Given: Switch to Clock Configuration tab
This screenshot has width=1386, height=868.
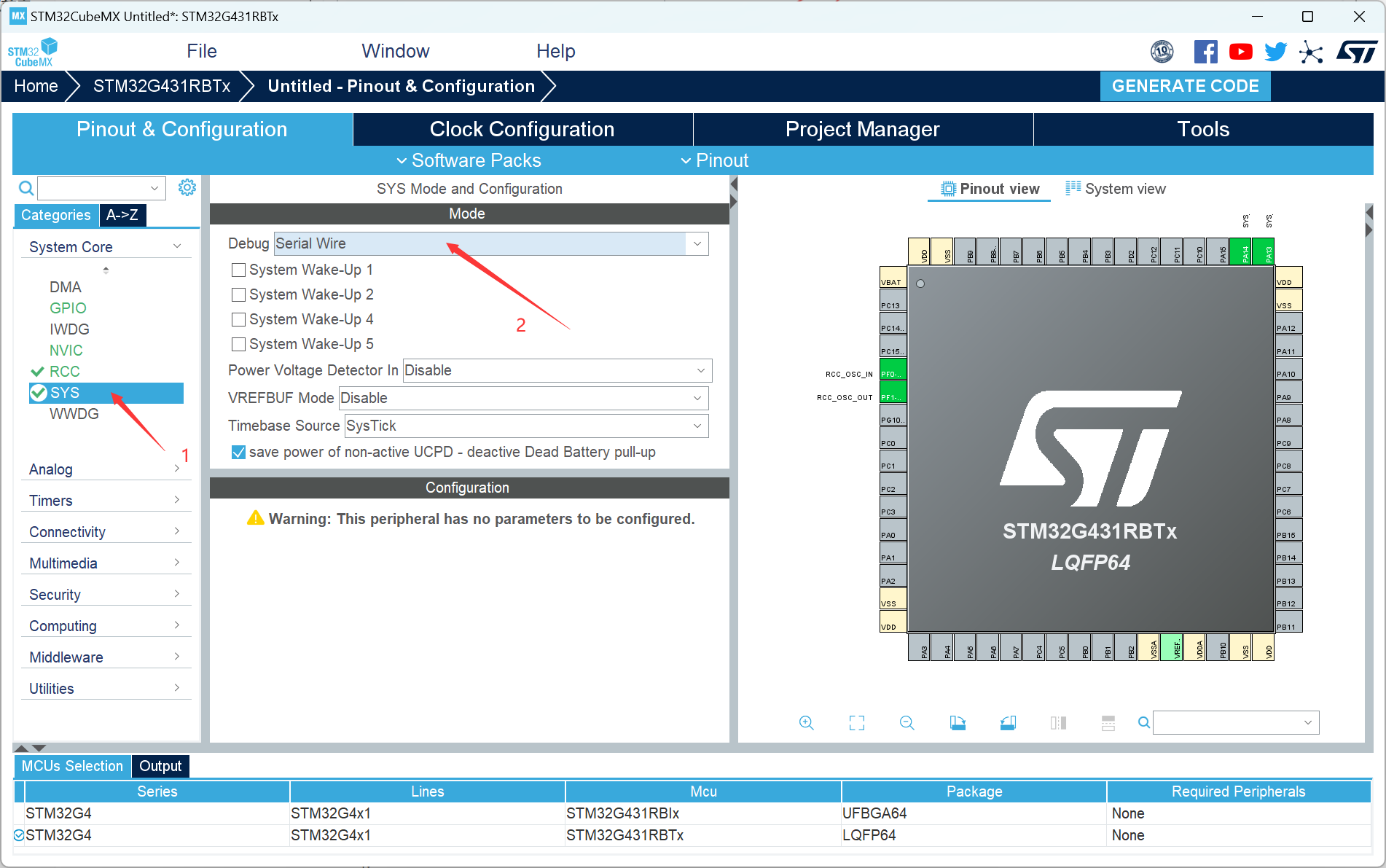Looking at the screenshot, I should 522,130.
